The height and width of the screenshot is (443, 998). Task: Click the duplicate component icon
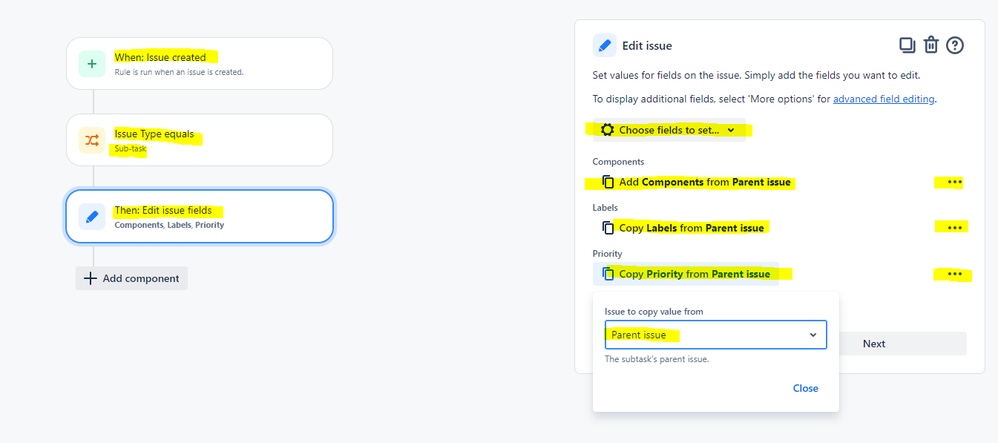(907, 45)
